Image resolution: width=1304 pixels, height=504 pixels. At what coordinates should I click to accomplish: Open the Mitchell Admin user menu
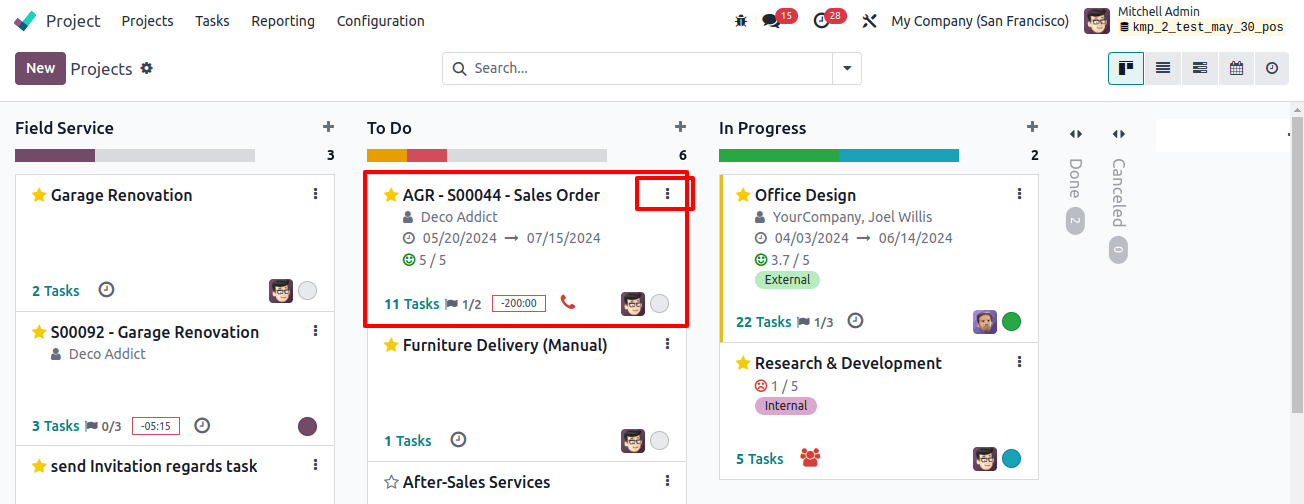1186,20
